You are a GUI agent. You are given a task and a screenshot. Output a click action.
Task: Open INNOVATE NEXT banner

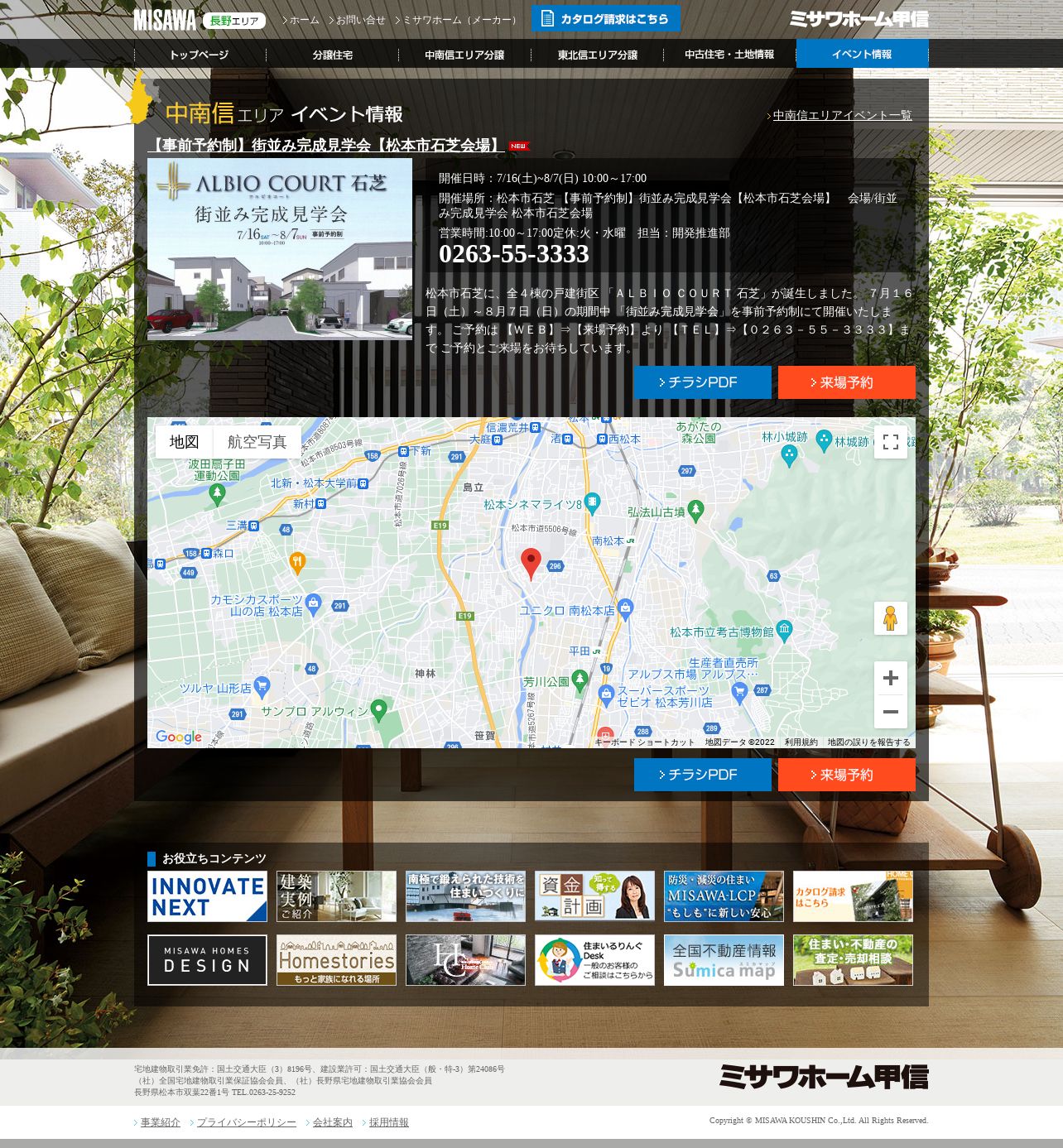coord(207,896)
